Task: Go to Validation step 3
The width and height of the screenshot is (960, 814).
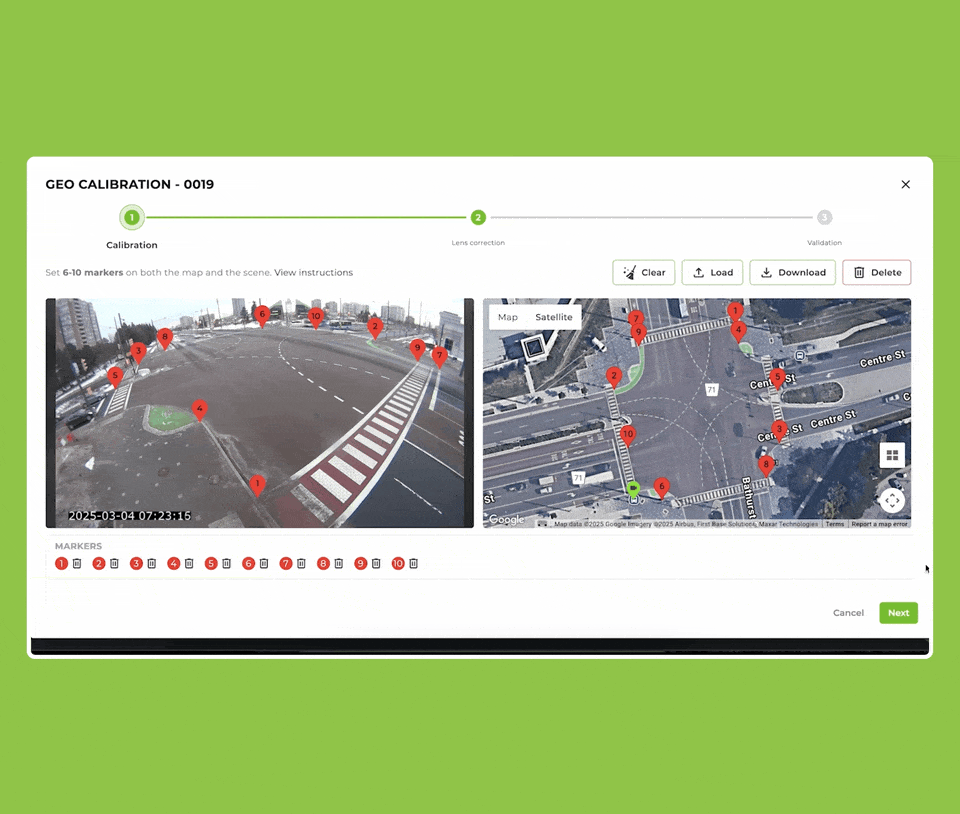Action: tap(824, 217)
